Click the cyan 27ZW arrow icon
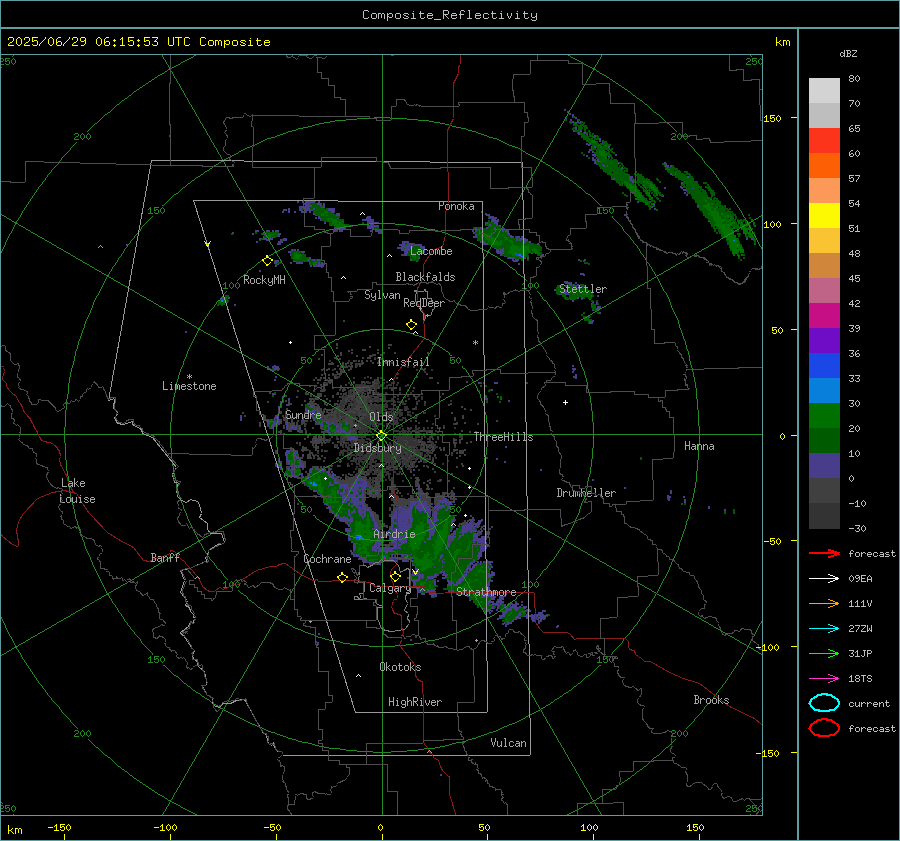 click(824, 629)
